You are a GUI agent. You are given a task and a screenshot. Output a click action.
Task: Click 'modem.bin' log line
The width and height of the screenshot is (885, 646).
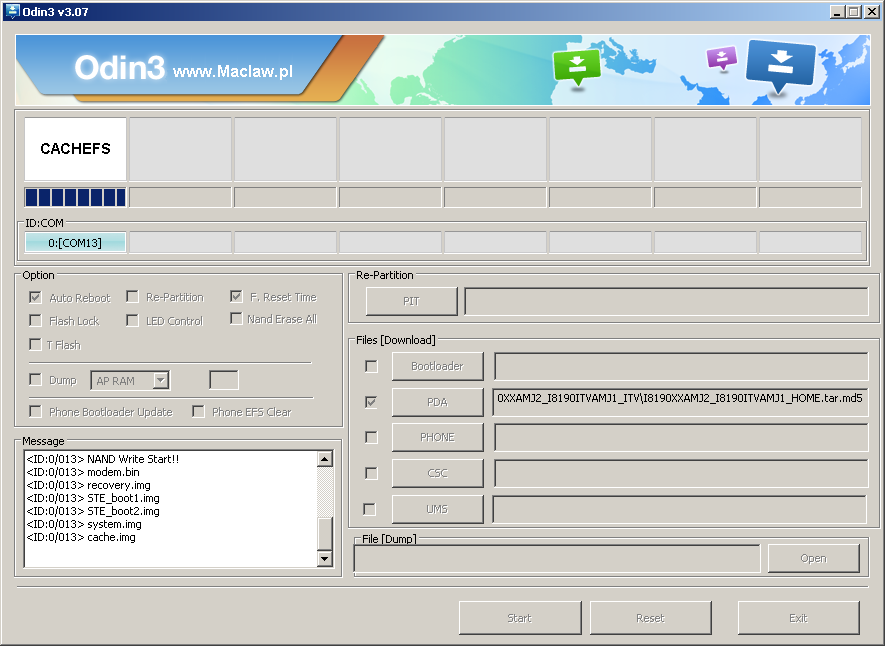[x=83, y=472]
